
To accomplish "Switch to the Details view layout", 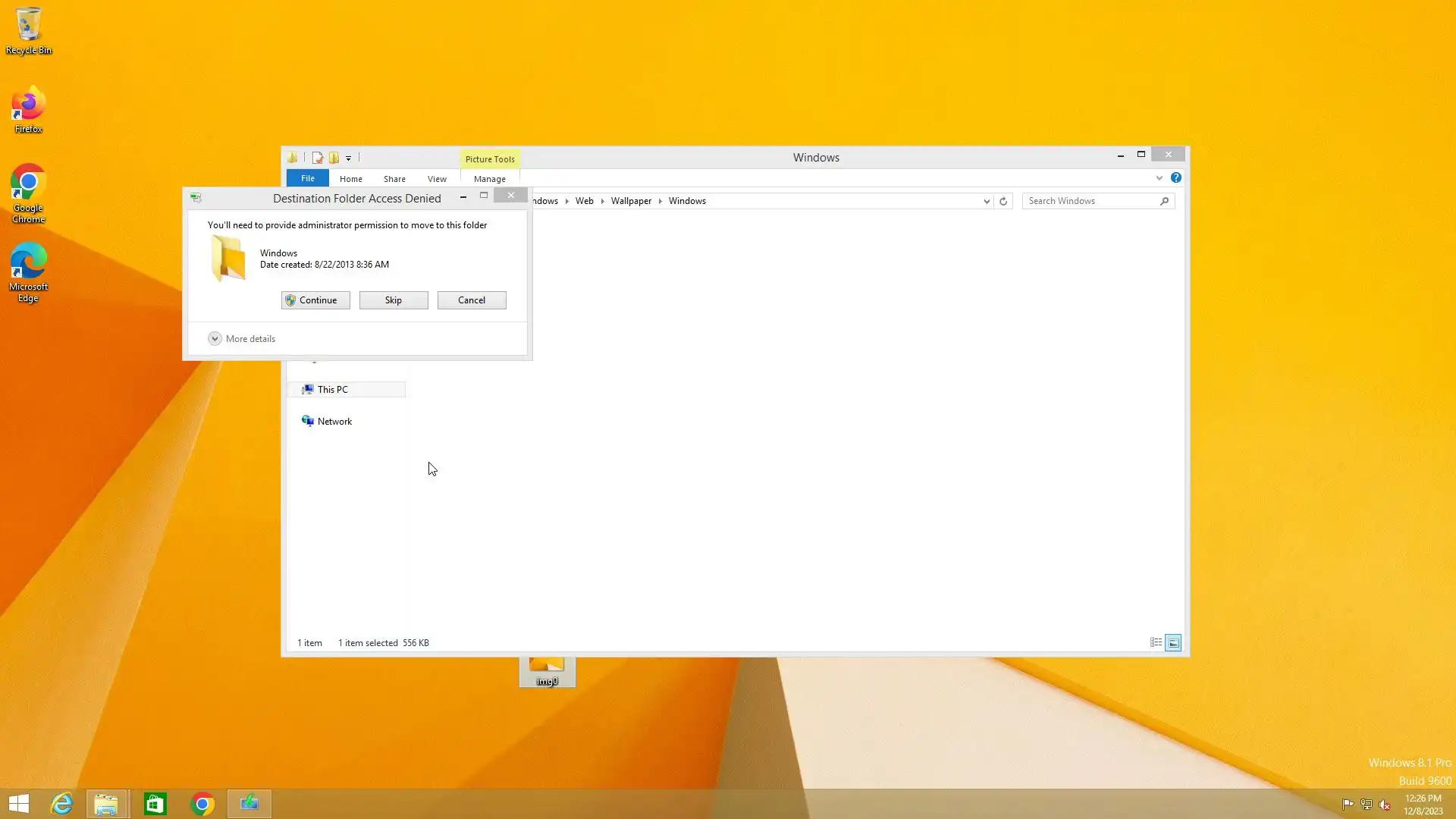I will (x=1156, y=642).
